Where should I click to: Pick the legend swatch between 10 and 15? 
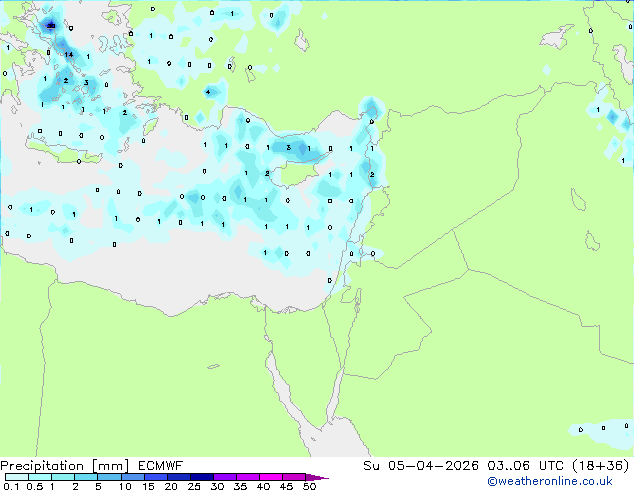click(x=132, y=477)
